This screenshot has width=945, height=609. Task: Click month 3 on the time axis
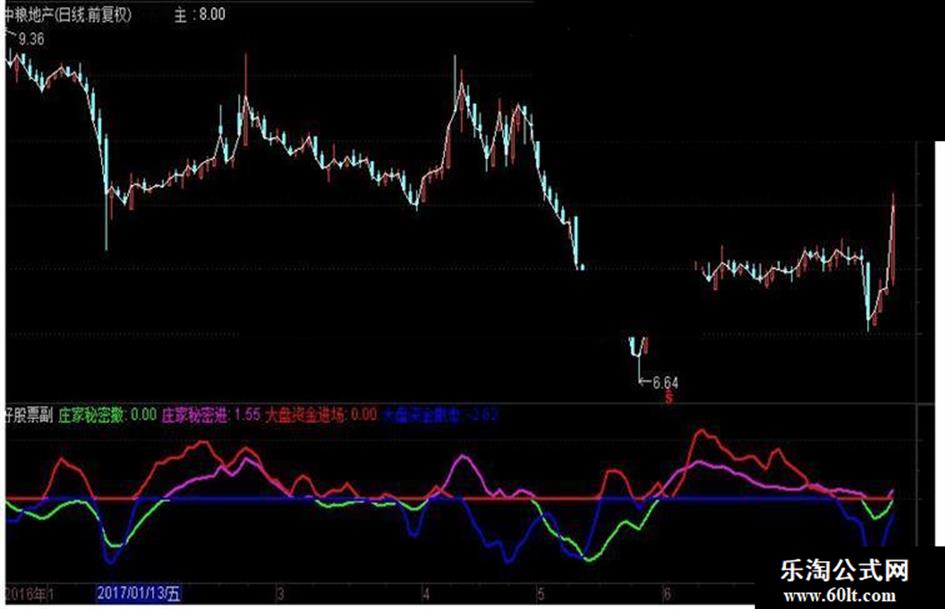click(x=280, y=593)
